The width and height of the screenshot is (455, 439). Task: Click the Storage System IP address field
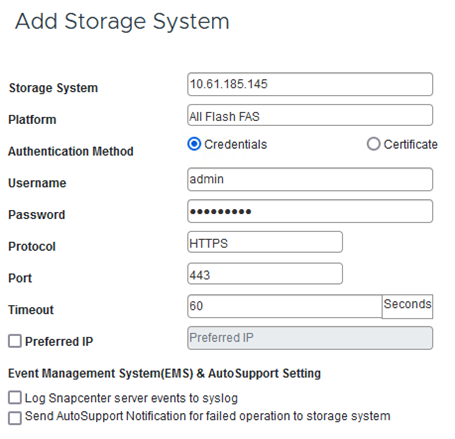coord(310,84)
